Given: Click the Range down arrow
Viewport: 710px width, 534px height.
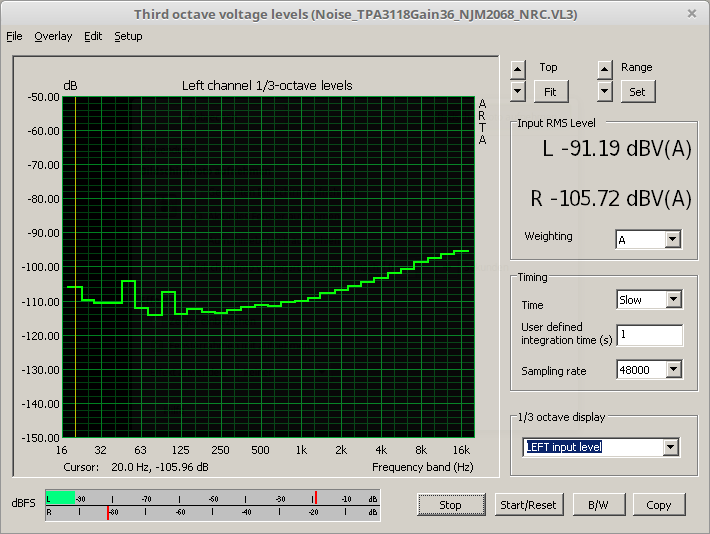Looking at the screenshot, I should tap(604, 91).
